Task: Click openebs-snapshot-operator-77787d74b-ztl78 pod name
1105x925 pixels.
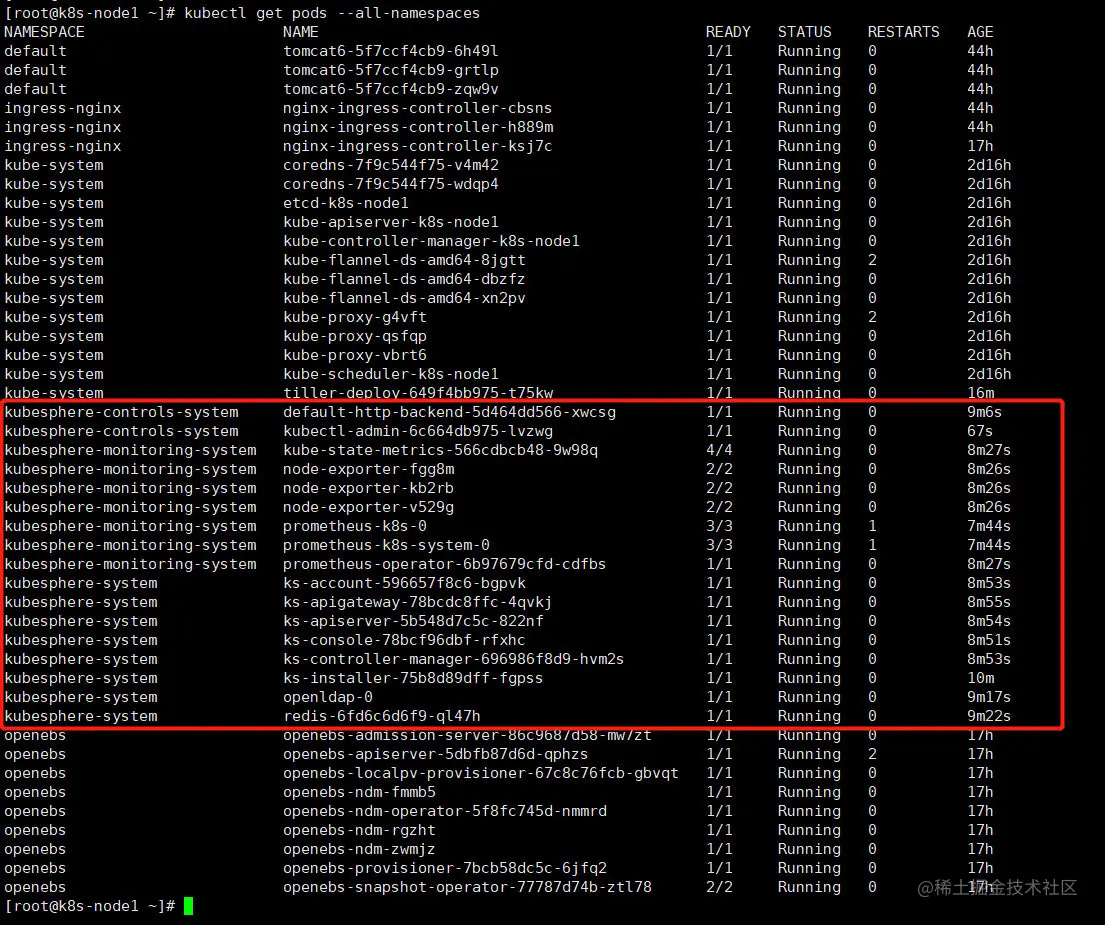Action: point(467,888)
